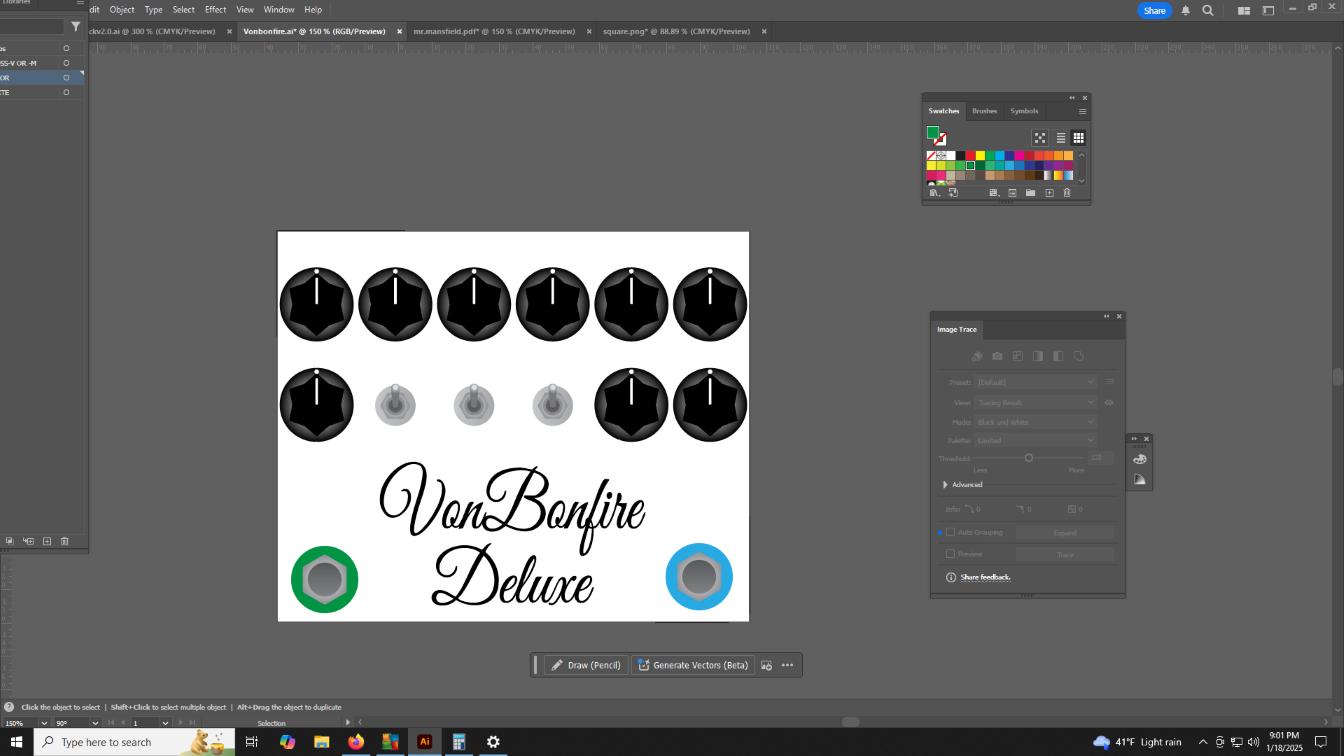
Task: Switch to the Brushes tab
Action: (x=984, y=111)
